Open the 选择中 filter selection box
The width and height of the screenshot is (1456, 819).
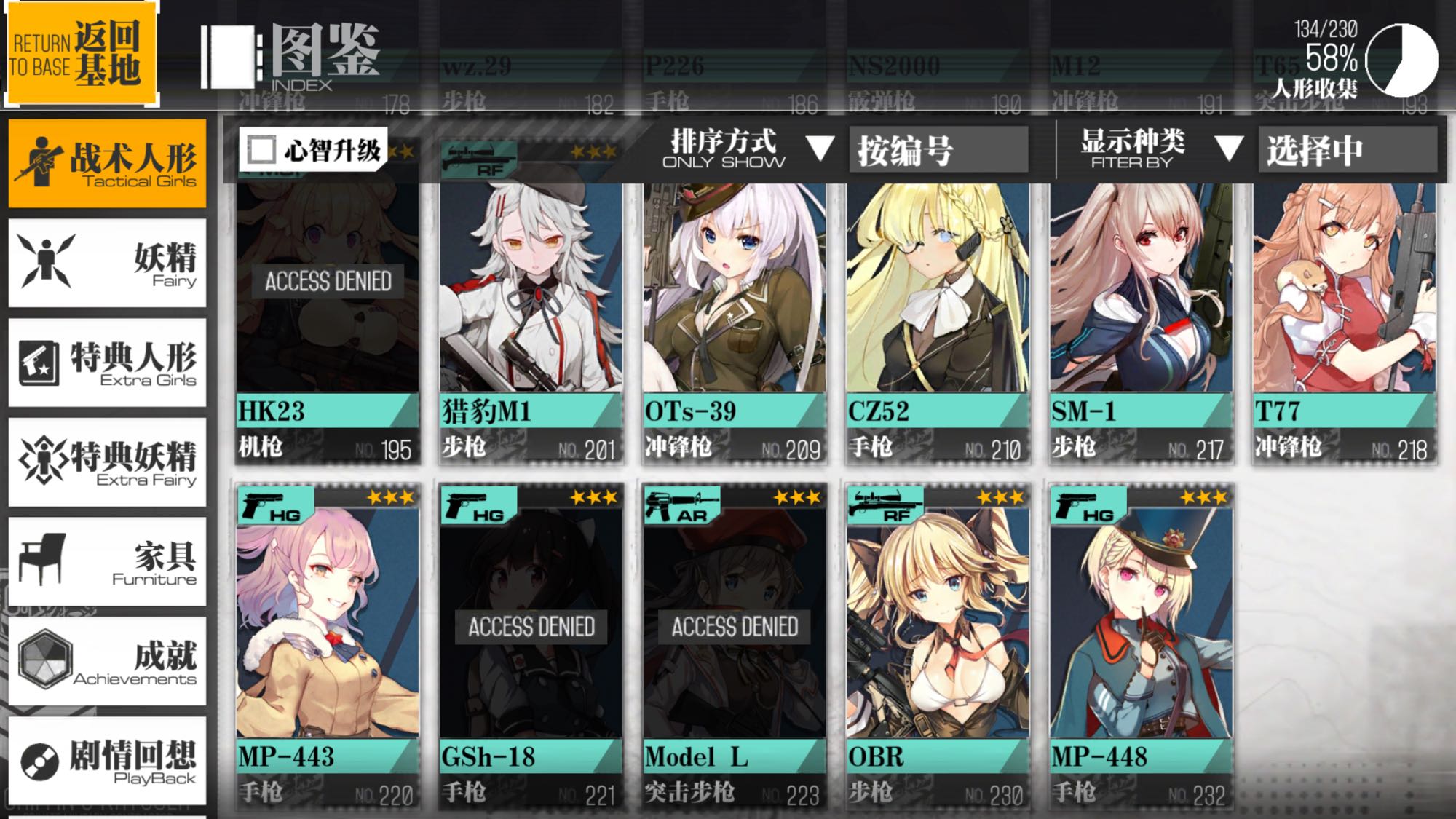click(x=1348, y=150)
